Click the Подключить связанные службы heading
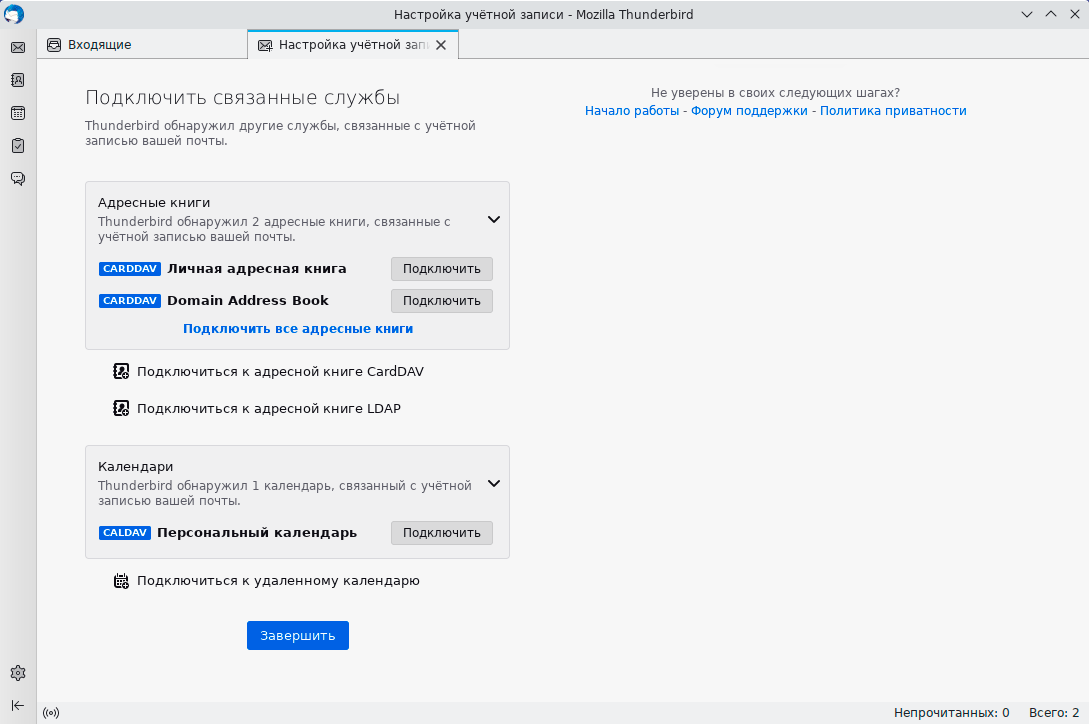Screen dimensions: 1089x724 coord(242,98)
